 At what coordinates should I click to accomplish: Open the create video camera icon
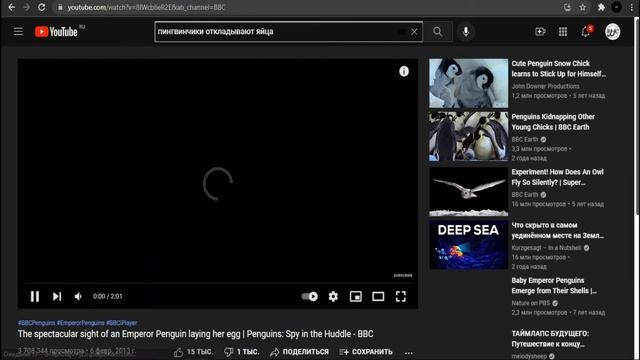[x=540, y=31]
